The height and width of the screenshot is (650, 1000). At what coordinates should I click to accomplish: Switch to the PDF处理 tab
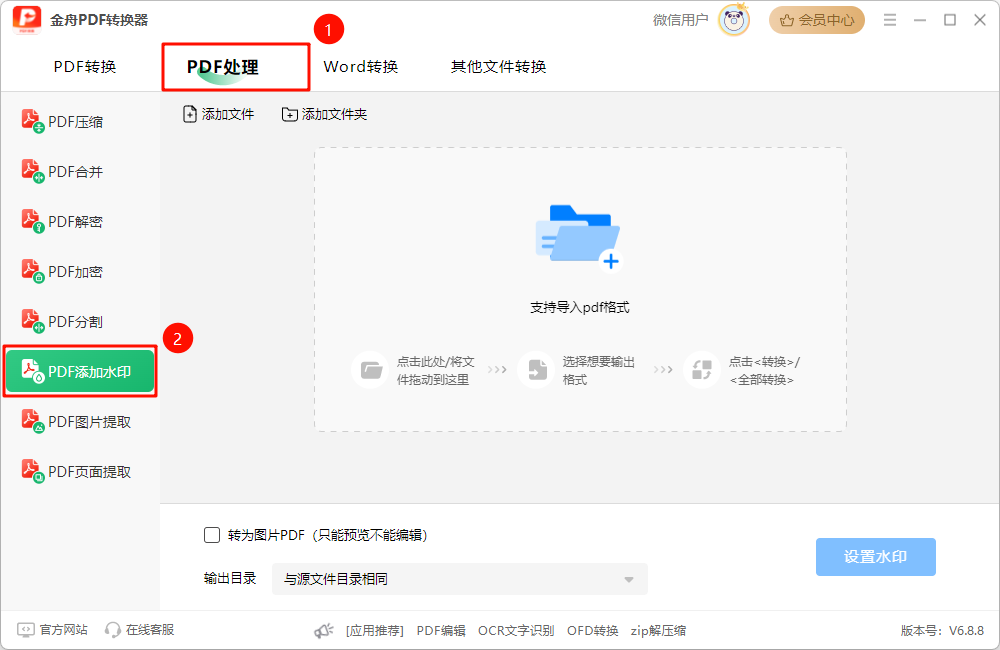tap(223, 66)
